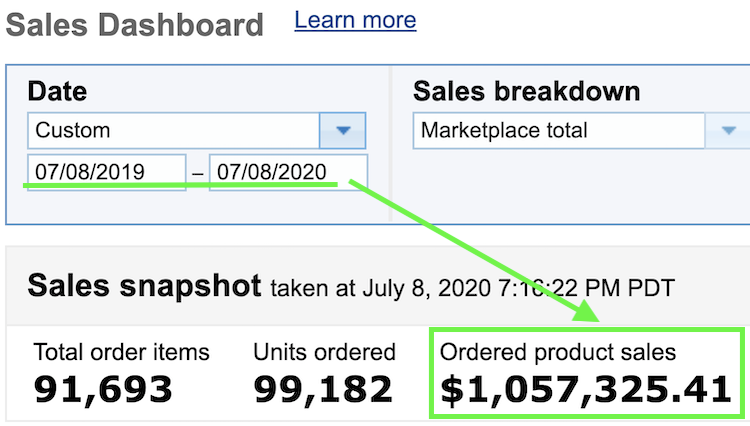Open the Learn more link
This screenshot has width=750, height=426.
[x=355, y=21]
